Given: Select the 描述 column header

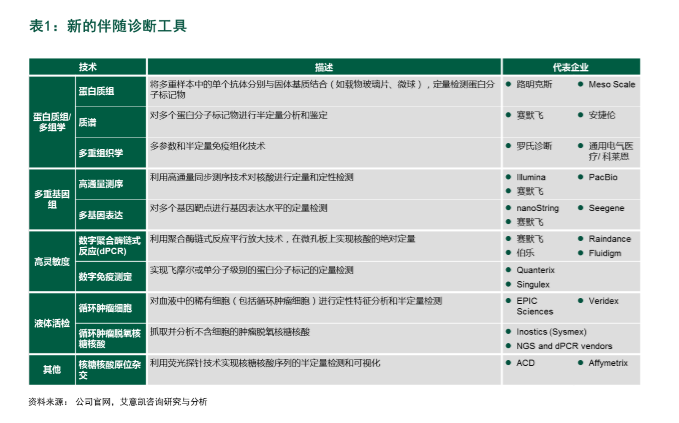Looking at the screenshot, I should tap(323, 66).
